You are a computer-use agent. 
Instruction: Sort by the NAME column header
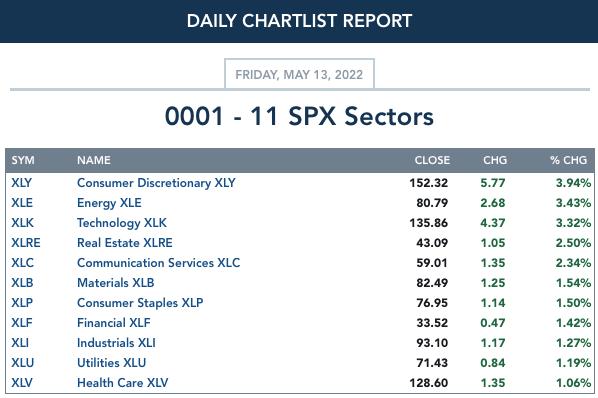point(94,160)
